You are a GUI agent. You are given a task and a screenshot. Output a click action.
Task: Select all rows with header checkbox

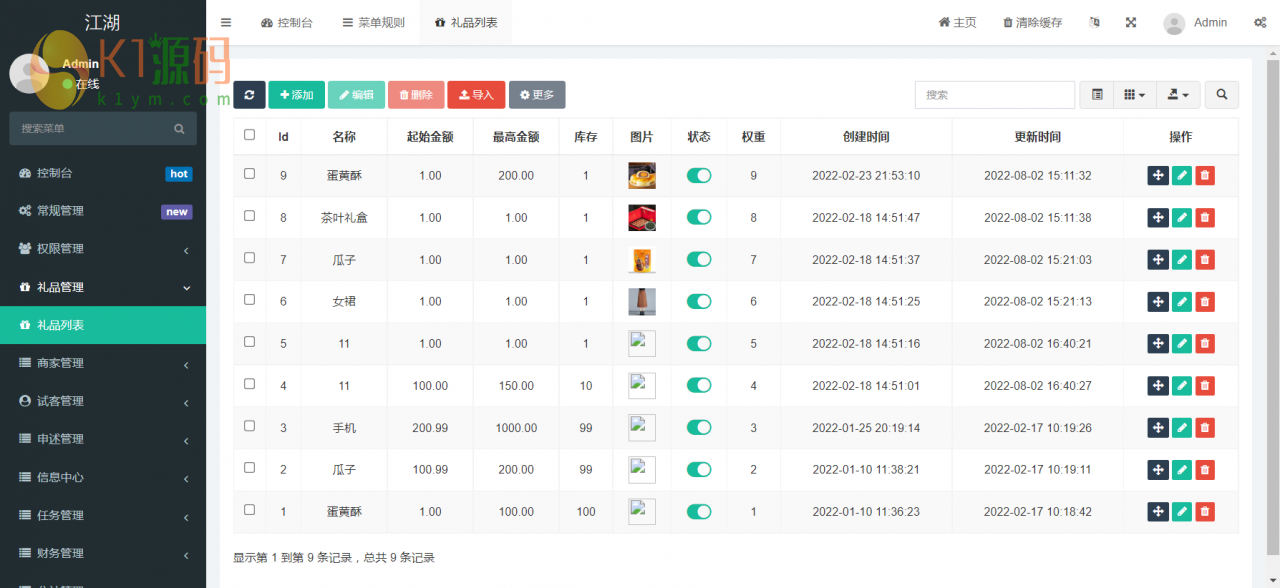click(250, 135)
